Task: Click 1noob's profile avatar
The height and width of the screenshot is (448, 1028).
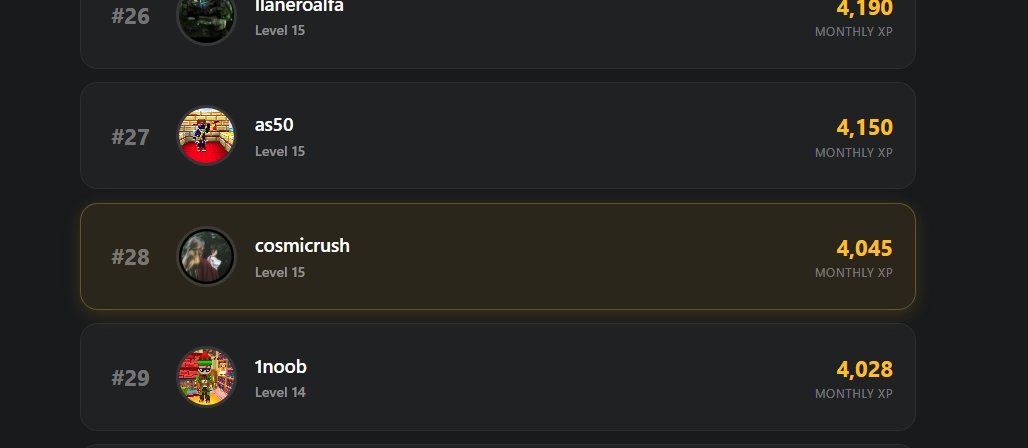Action: 206,377
